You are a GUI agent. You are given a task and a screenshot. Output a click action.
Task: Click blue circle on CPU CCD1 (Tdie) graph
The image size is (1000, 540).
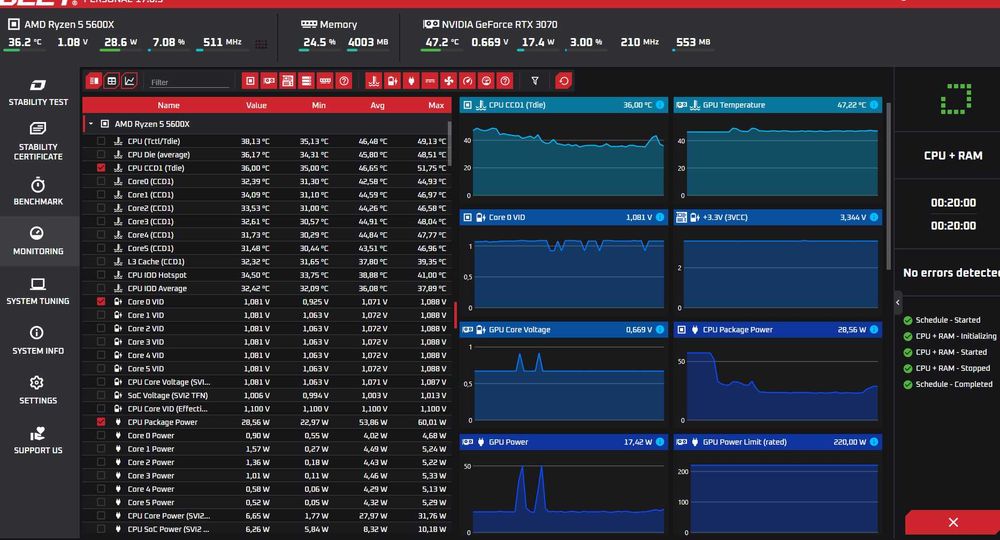pyautogui.click(x=660, y=105)
